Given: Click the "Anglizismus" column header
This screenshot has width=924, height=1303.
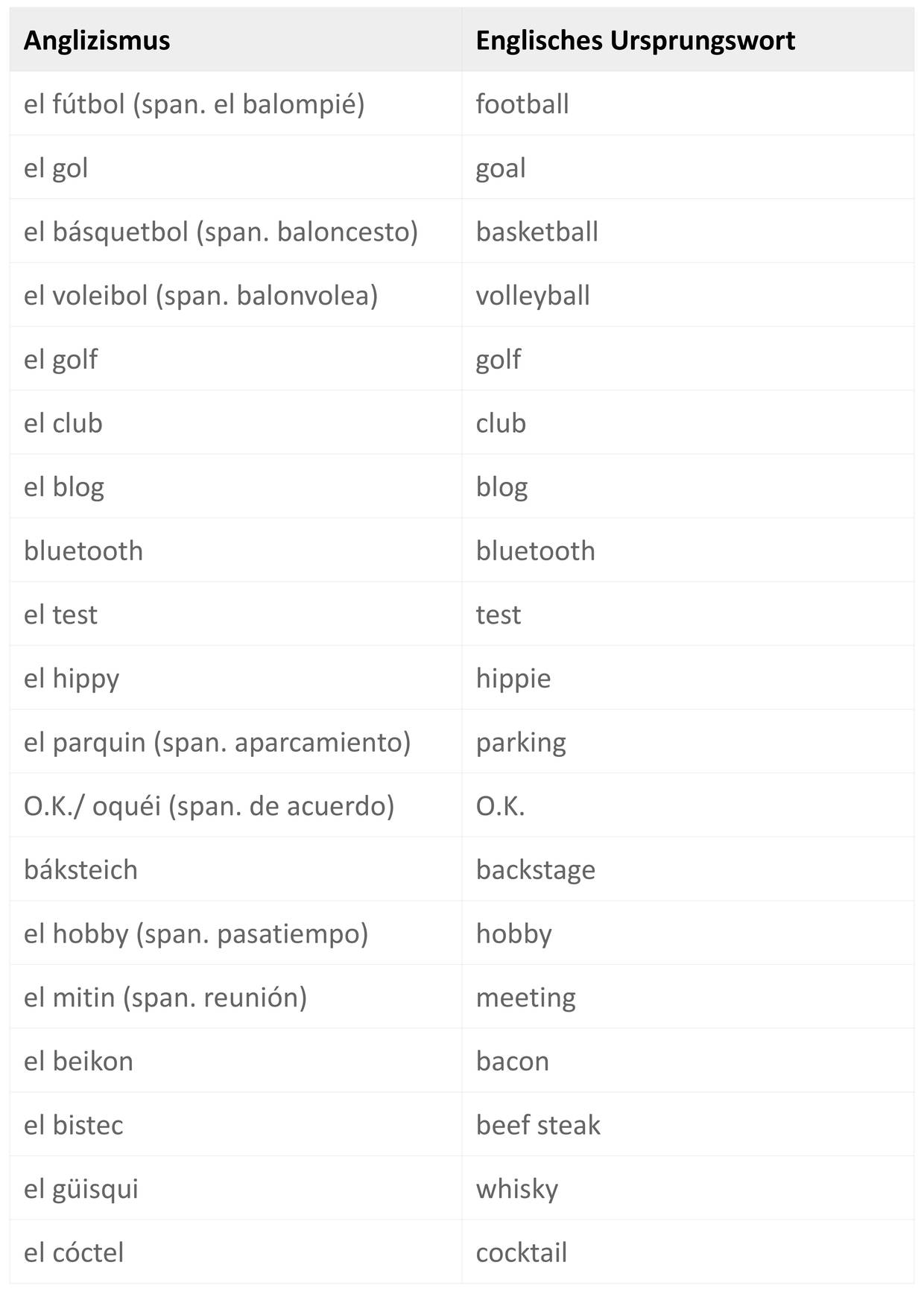Looking at the screenshot, I should click(x=97, y=40).
